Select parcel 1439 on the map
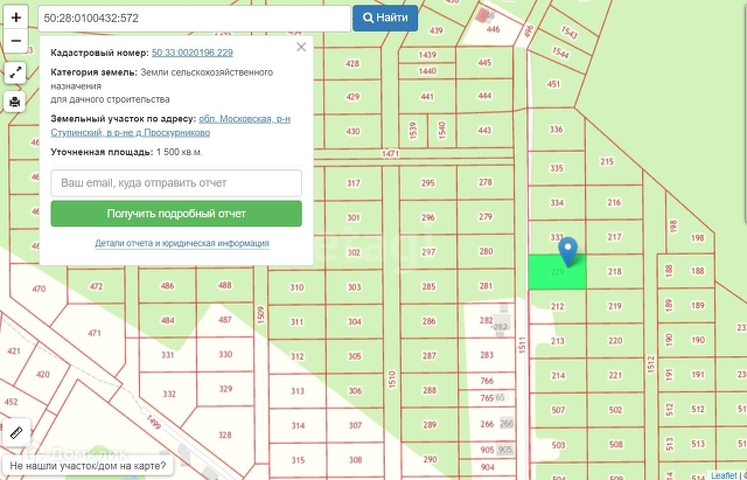 427,55
